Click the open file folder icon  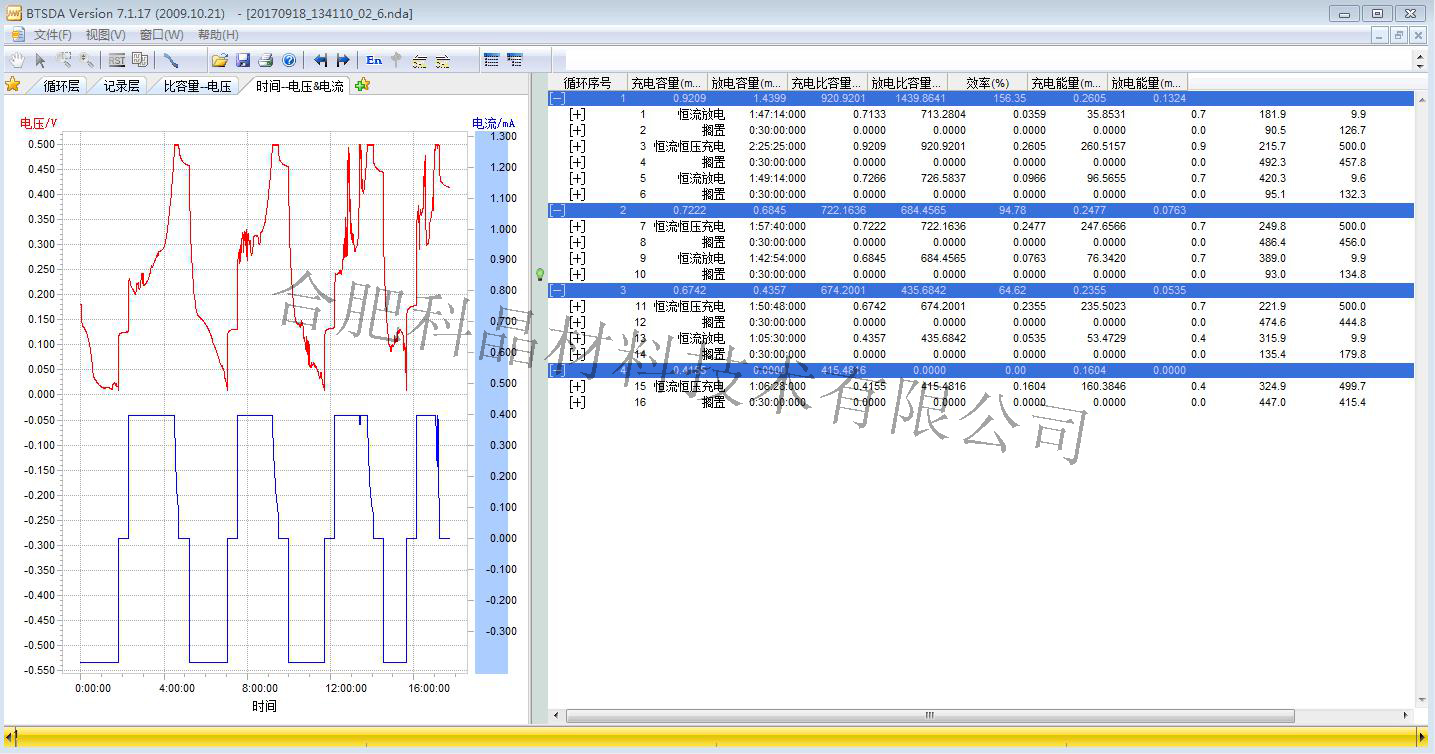pos(219,60)
